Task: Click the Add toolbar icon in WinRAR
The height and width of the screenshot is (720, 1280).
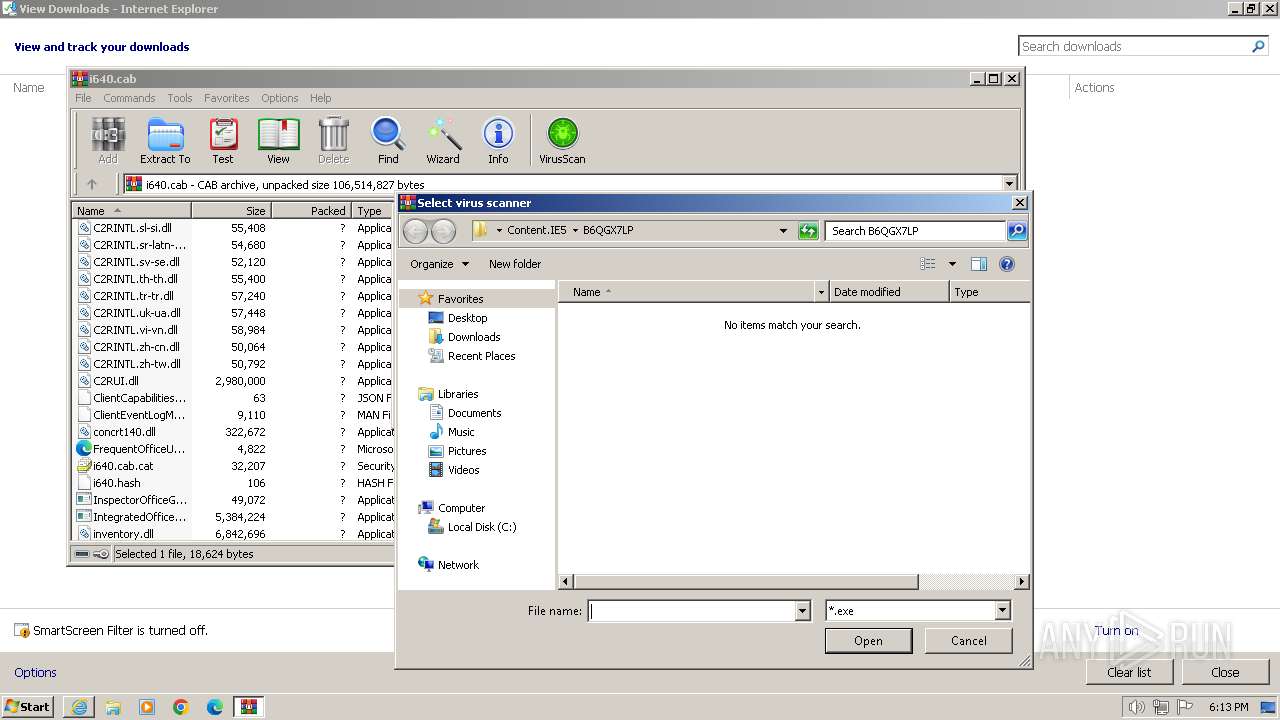Action: click(x=108, y=140)
